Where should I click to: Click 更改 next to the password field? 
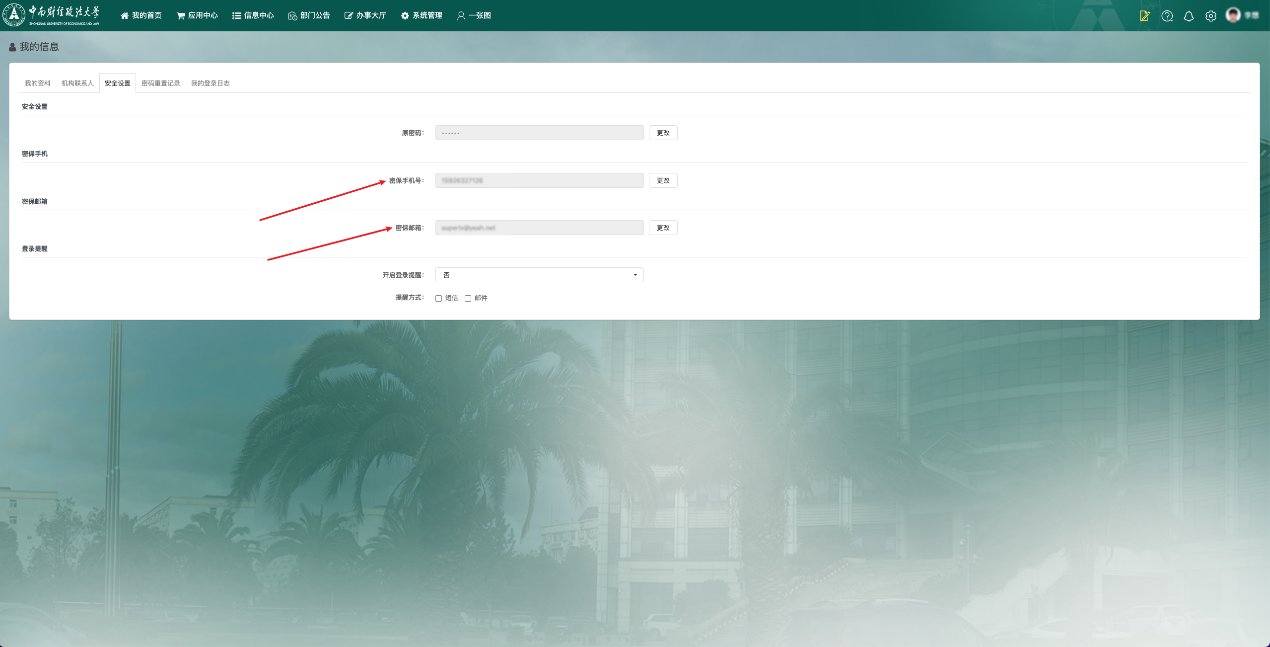click(x=663, y=133)
